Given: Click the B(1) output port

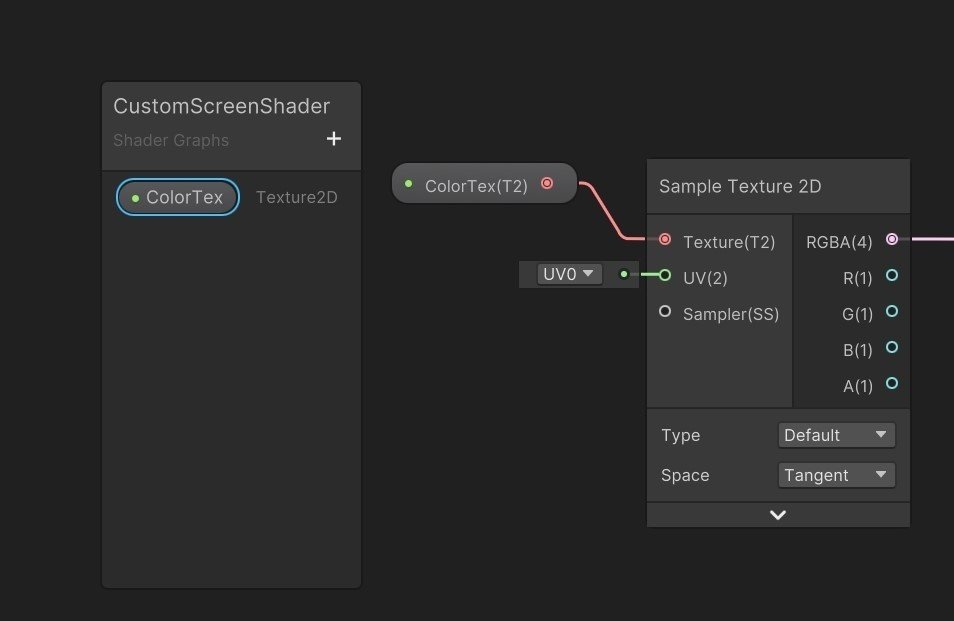Looking at the screenshot, I should [892, 348].
